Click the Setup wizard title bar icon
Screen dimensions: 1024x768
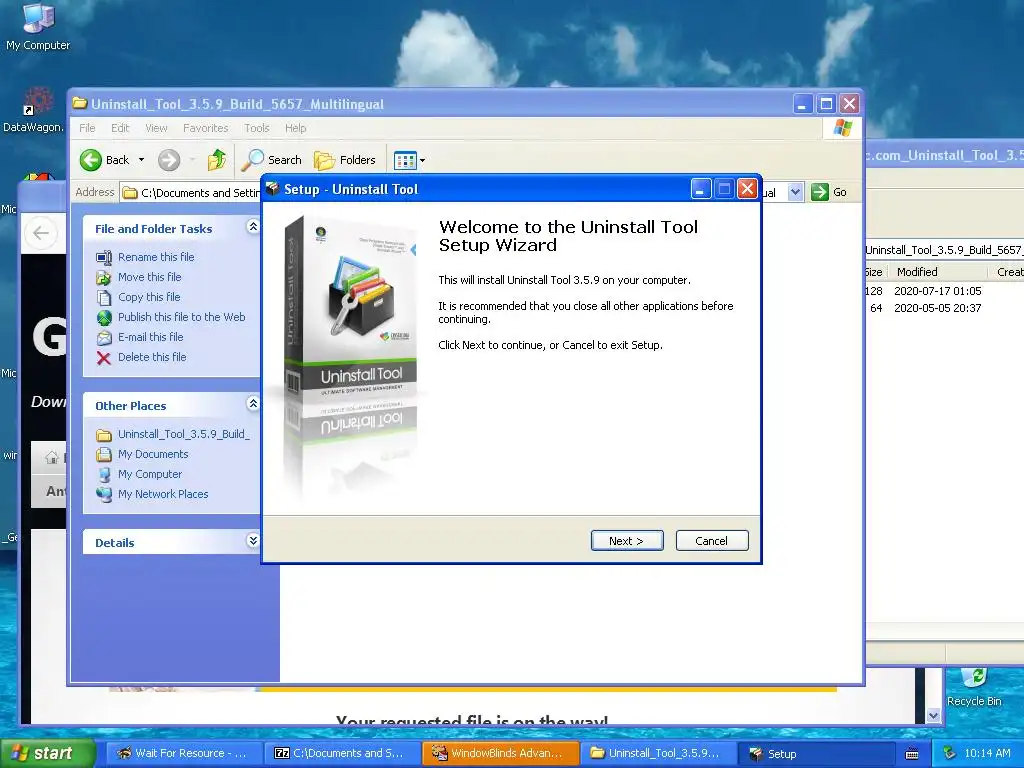coord(272,189)
